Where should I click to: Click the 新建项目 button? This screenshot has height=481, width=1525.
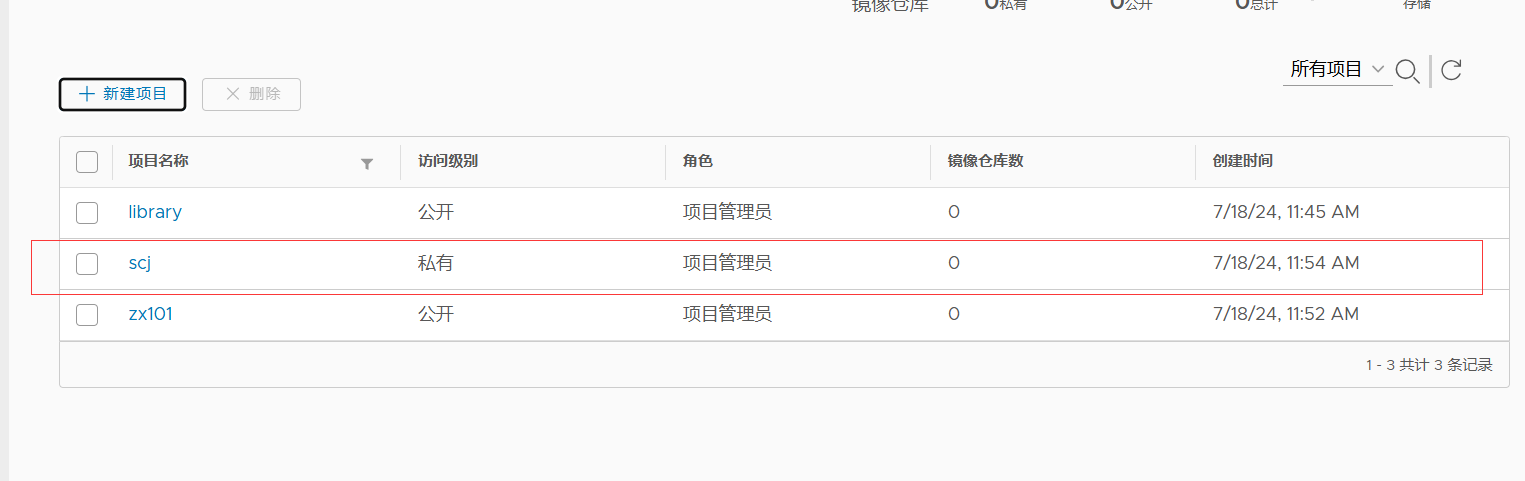point(122,94)
